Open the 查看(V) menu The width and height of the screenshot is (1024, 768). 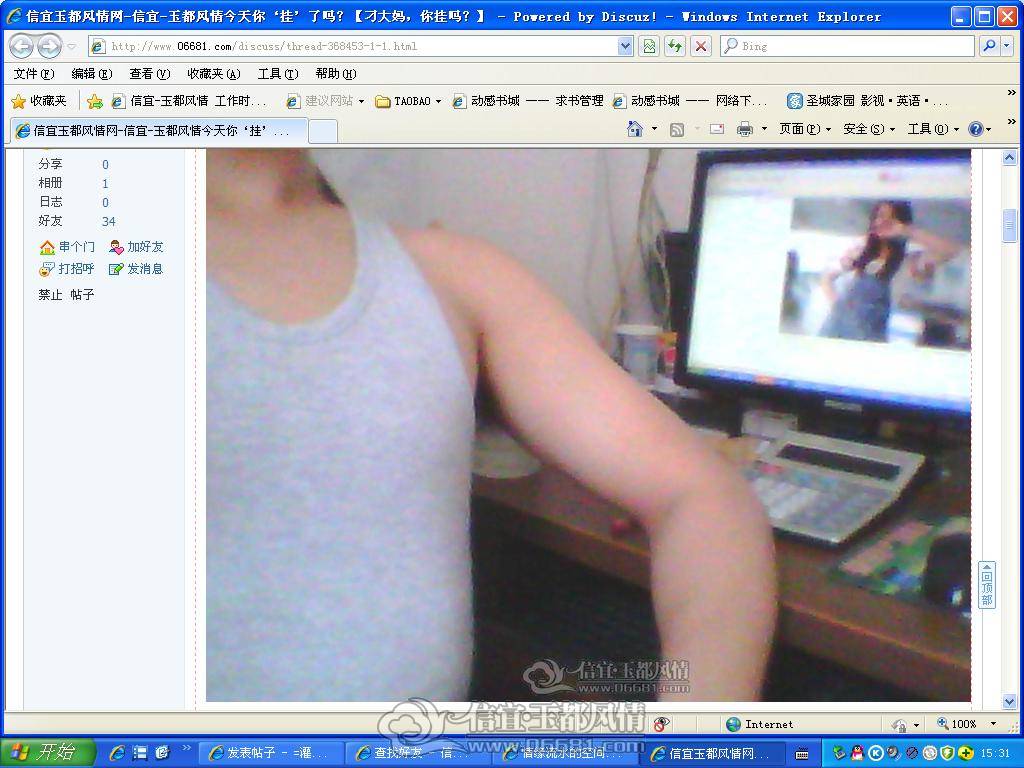click(x=150, y=74)
